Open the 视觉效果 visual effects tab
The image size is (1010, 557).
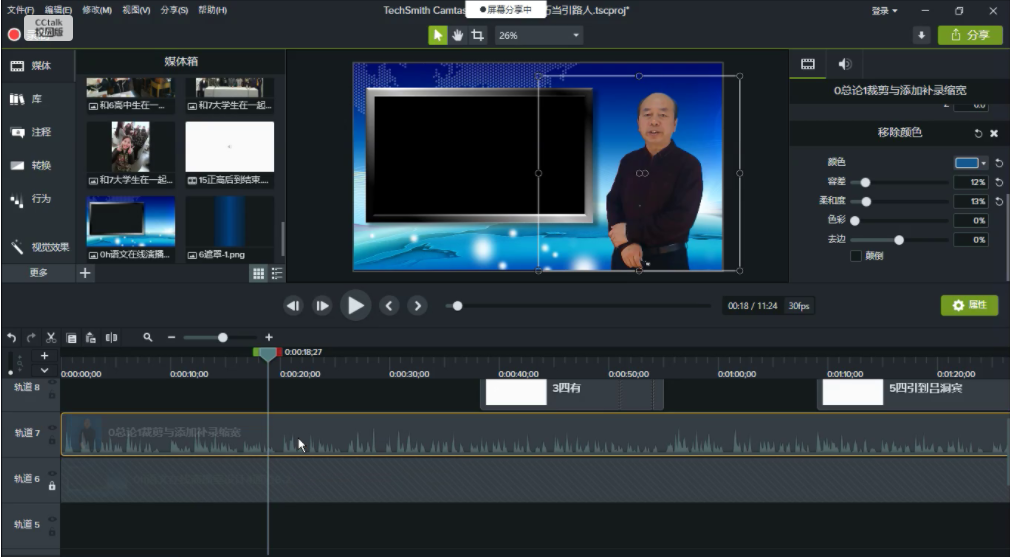click(x=39, y=247)
